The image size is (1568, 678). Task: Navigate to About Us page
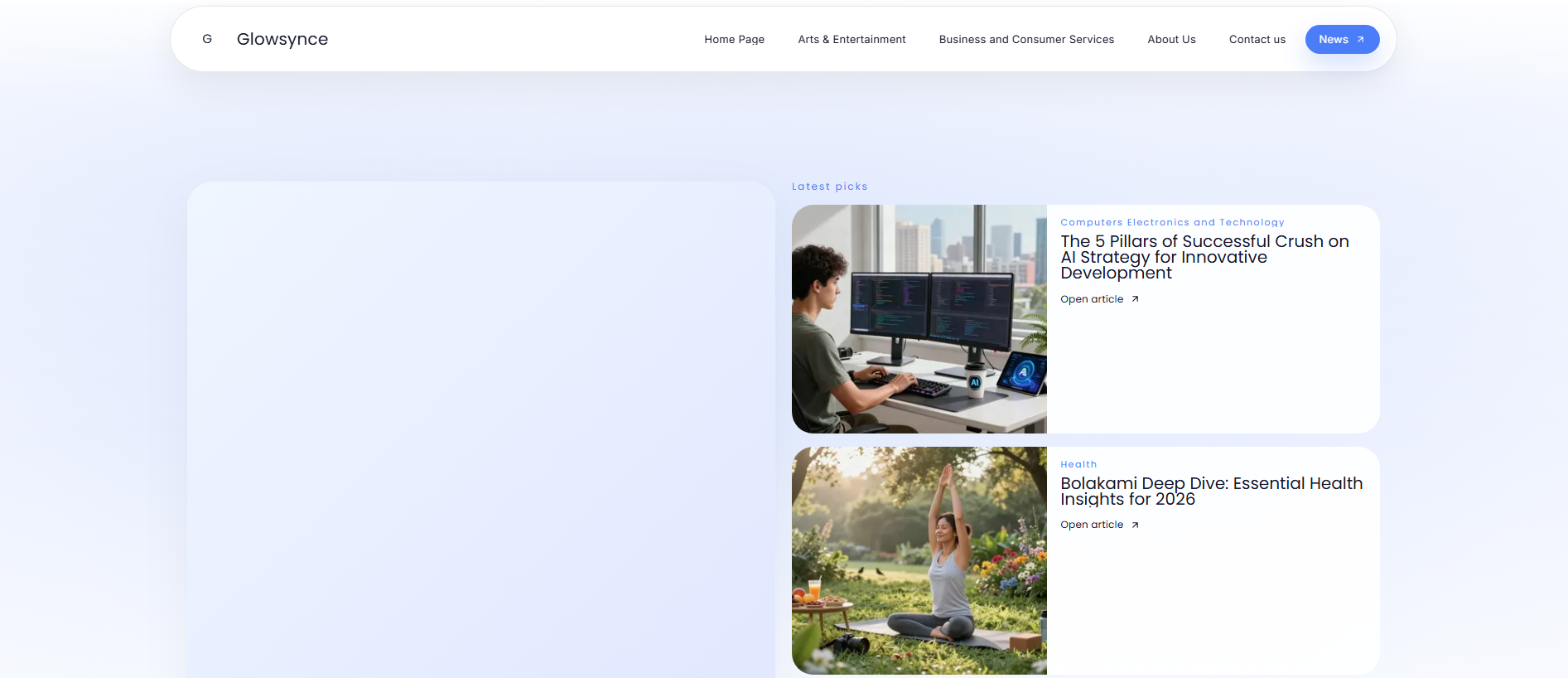1171,39
